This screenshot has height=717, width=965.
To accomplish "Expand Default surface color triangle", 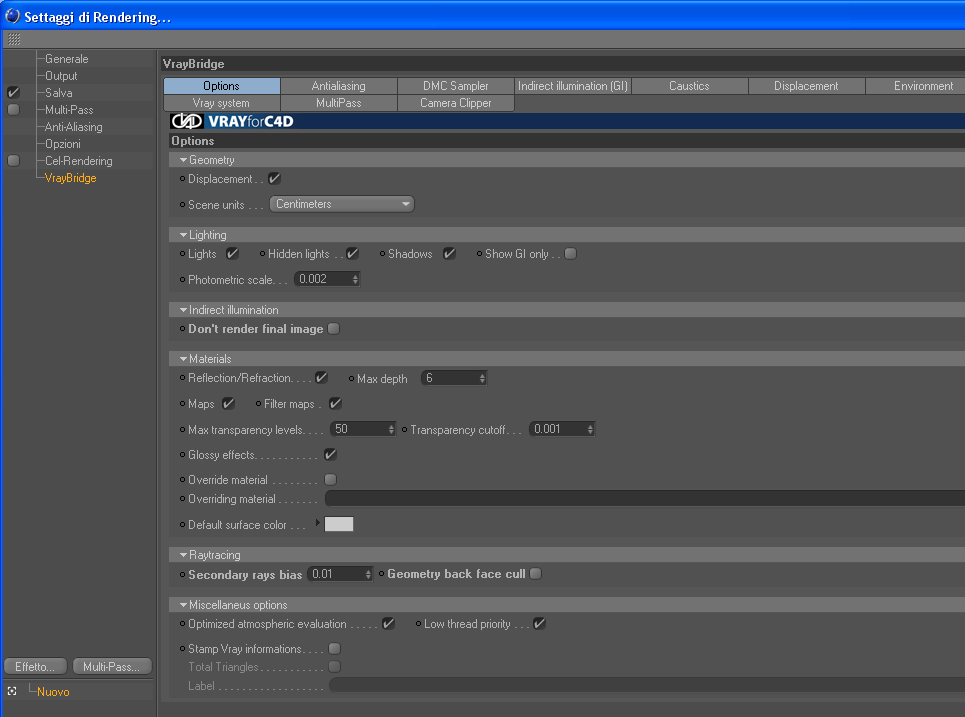I will 318,523.
